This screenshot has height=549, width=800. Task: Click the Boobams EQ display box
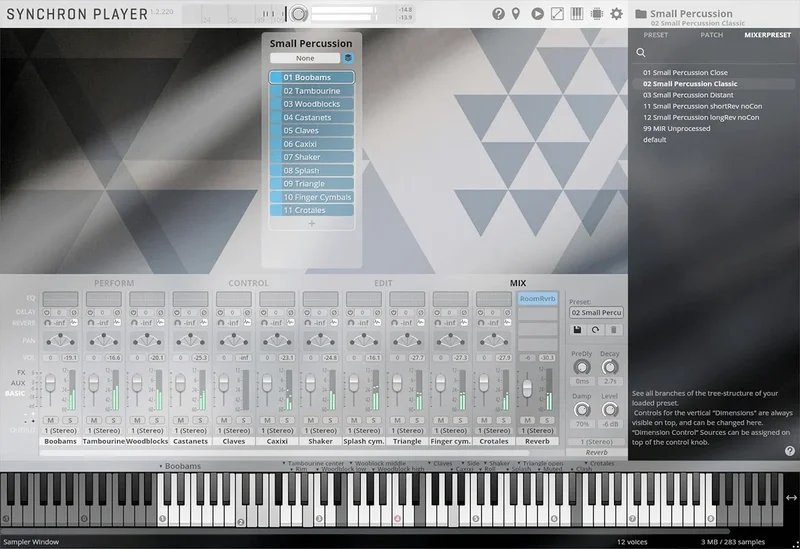(60, 299)
